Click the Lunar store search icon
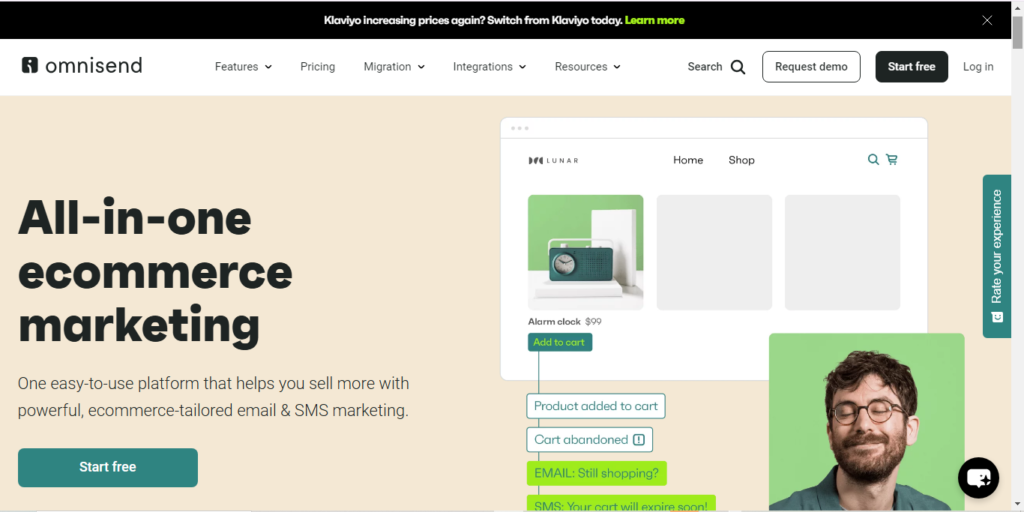Screen dimensions: 1024x512 [872, 159]
